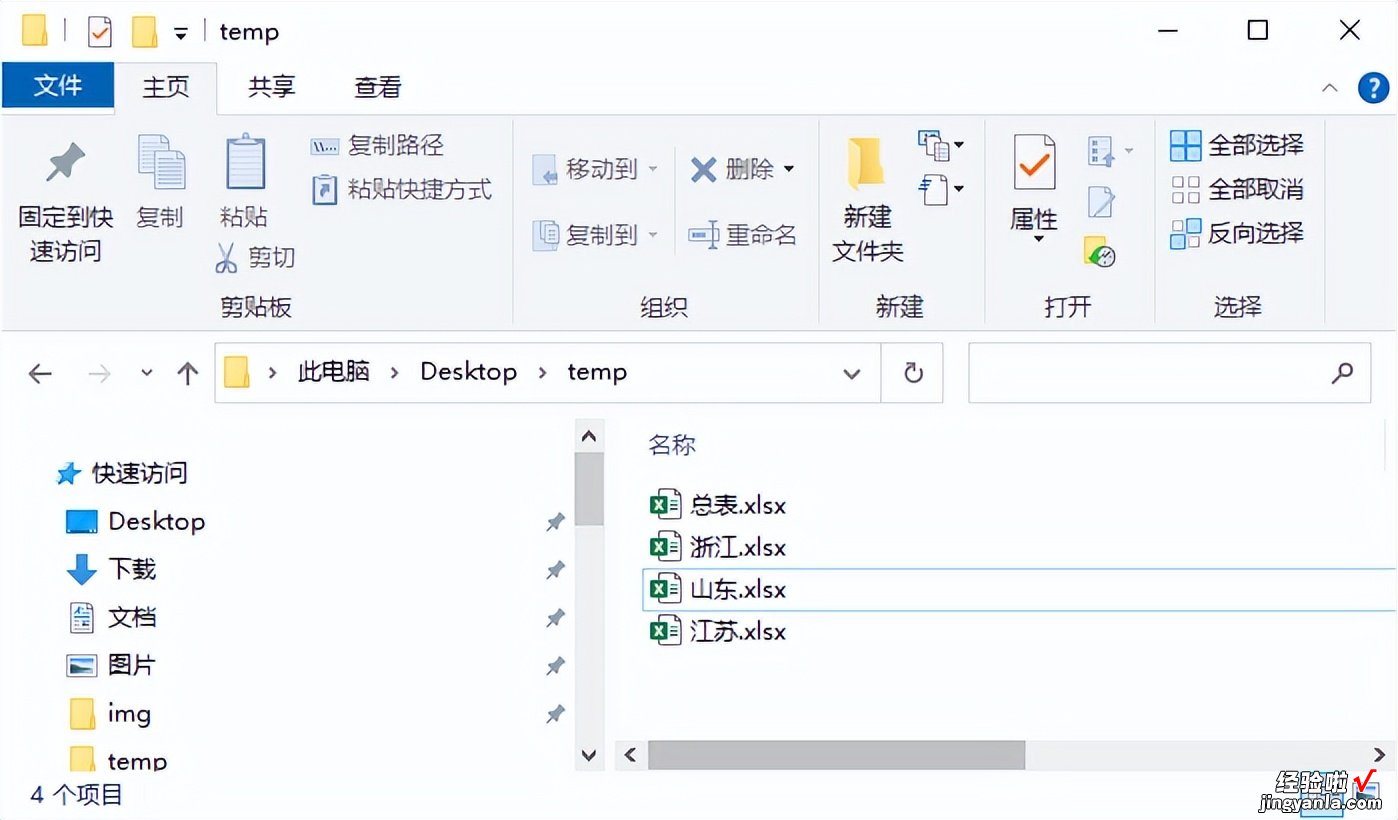1398x820 pixels.
Task: Click Paste shortcut (粘贴快捷方式)
Action: click(x=403, y=190)
